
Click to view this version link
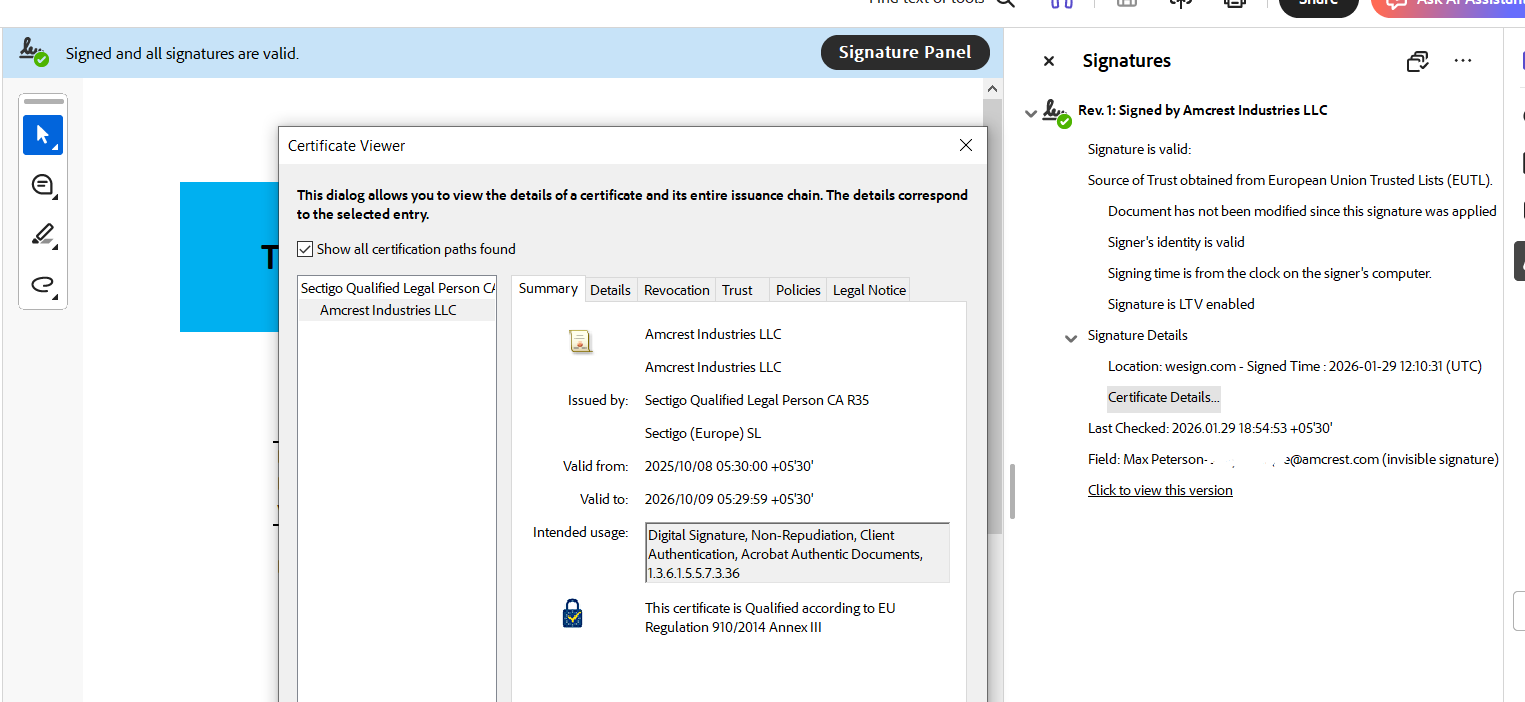(x=1160, y=490)
